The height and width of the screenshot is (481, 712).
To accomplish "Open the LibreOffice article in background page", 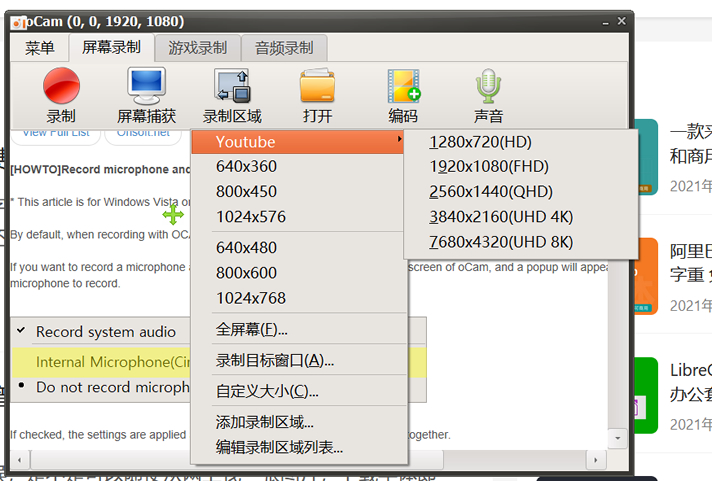I will [691, 382].
